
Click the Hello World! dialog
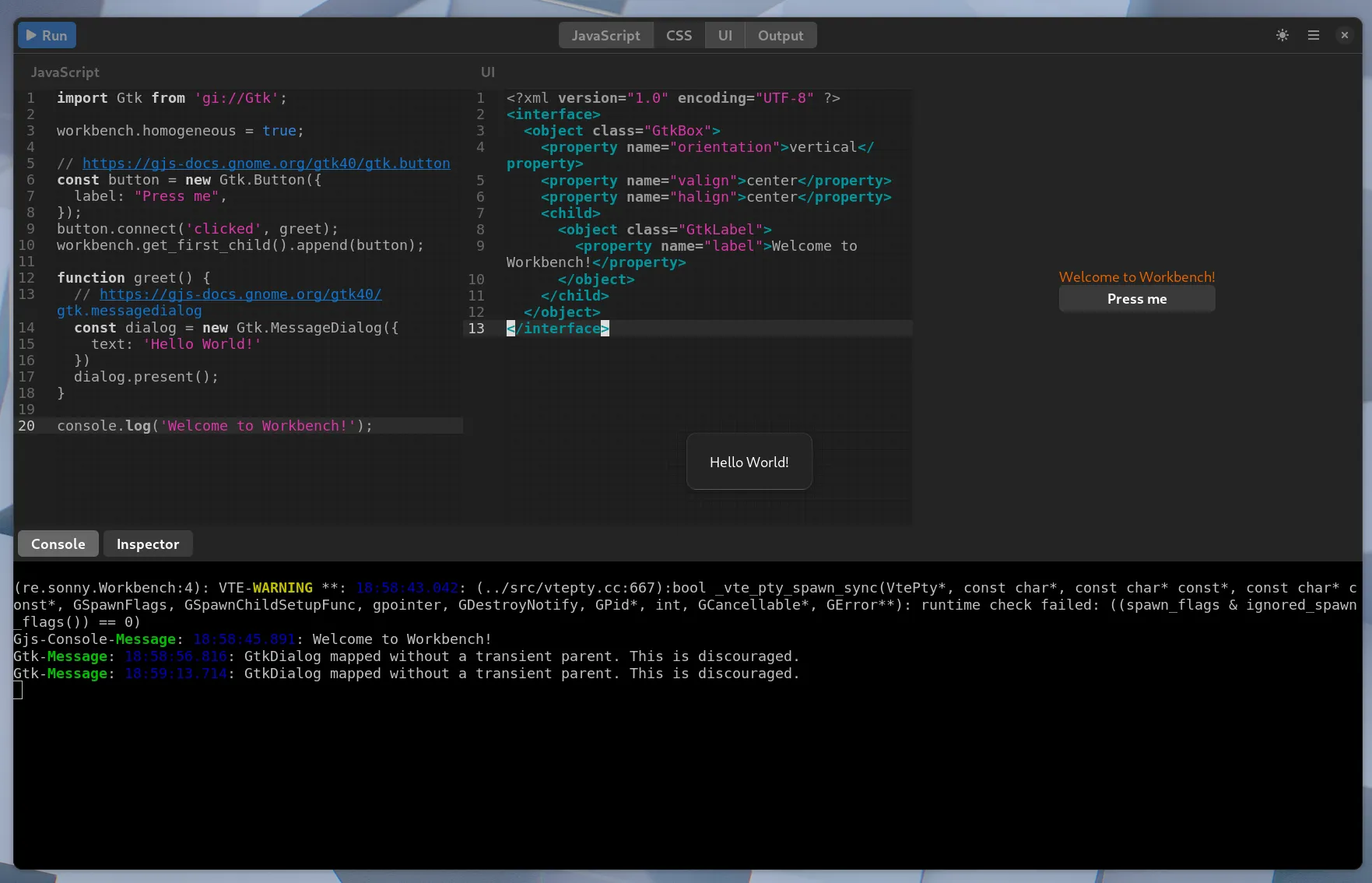(x=749, y=463)
